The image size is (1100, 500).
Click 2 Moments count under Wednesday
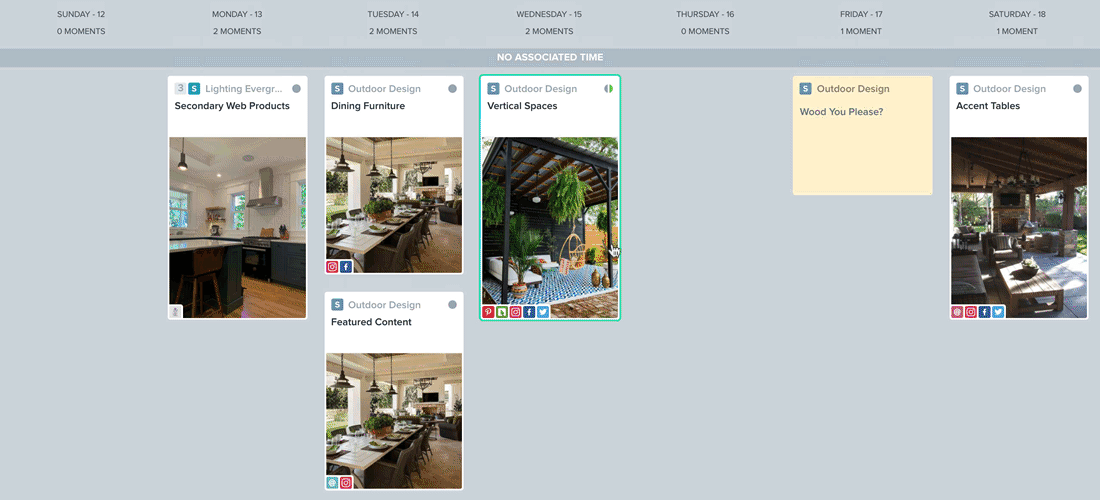coord(549,32)
